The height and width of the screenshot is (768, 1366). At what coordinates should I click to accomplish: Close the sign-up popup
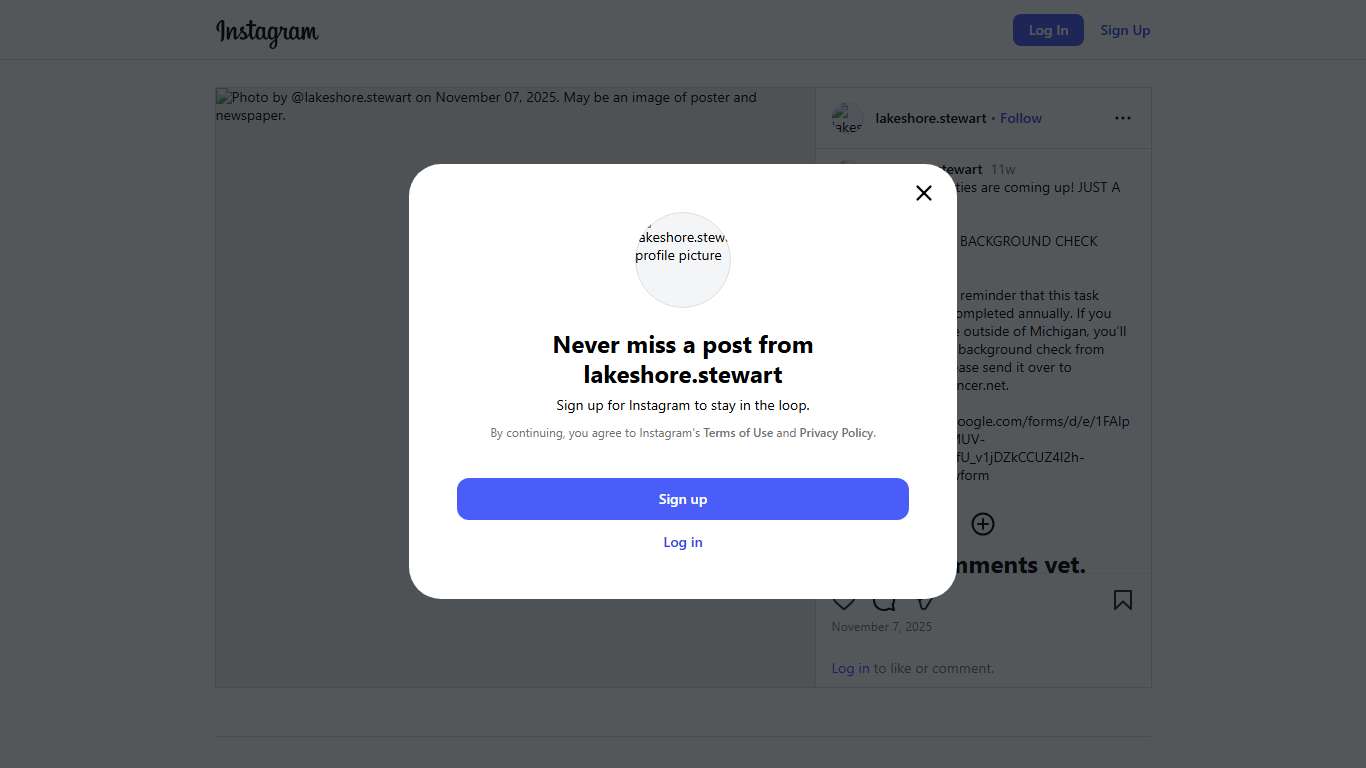(x=924, y=193)
